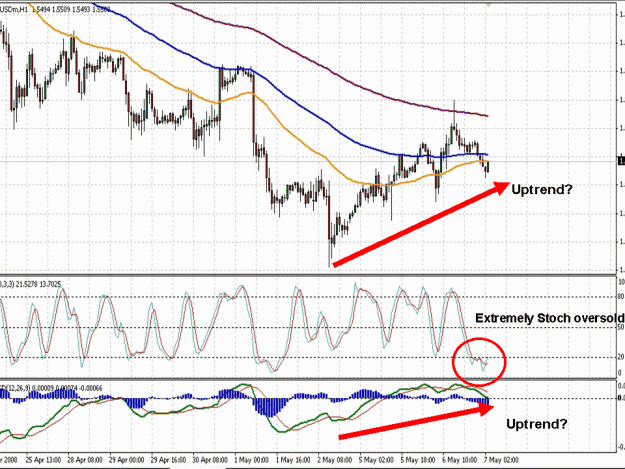This screenshot has height=469, width=625.
Task: Click the 6 May 10:00 time label
Action: 460,460
